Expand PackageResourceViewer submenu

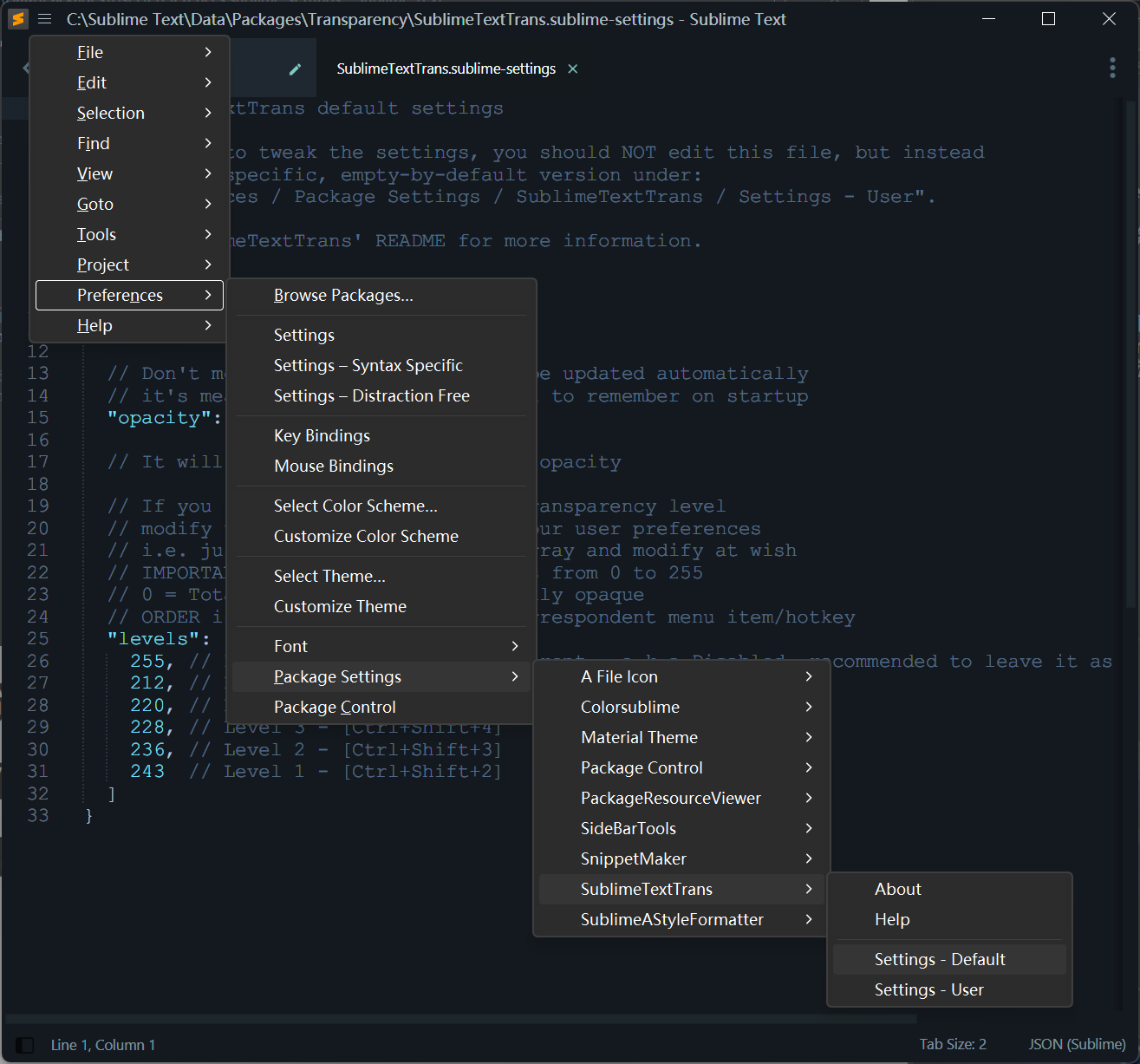pos(681,798)
